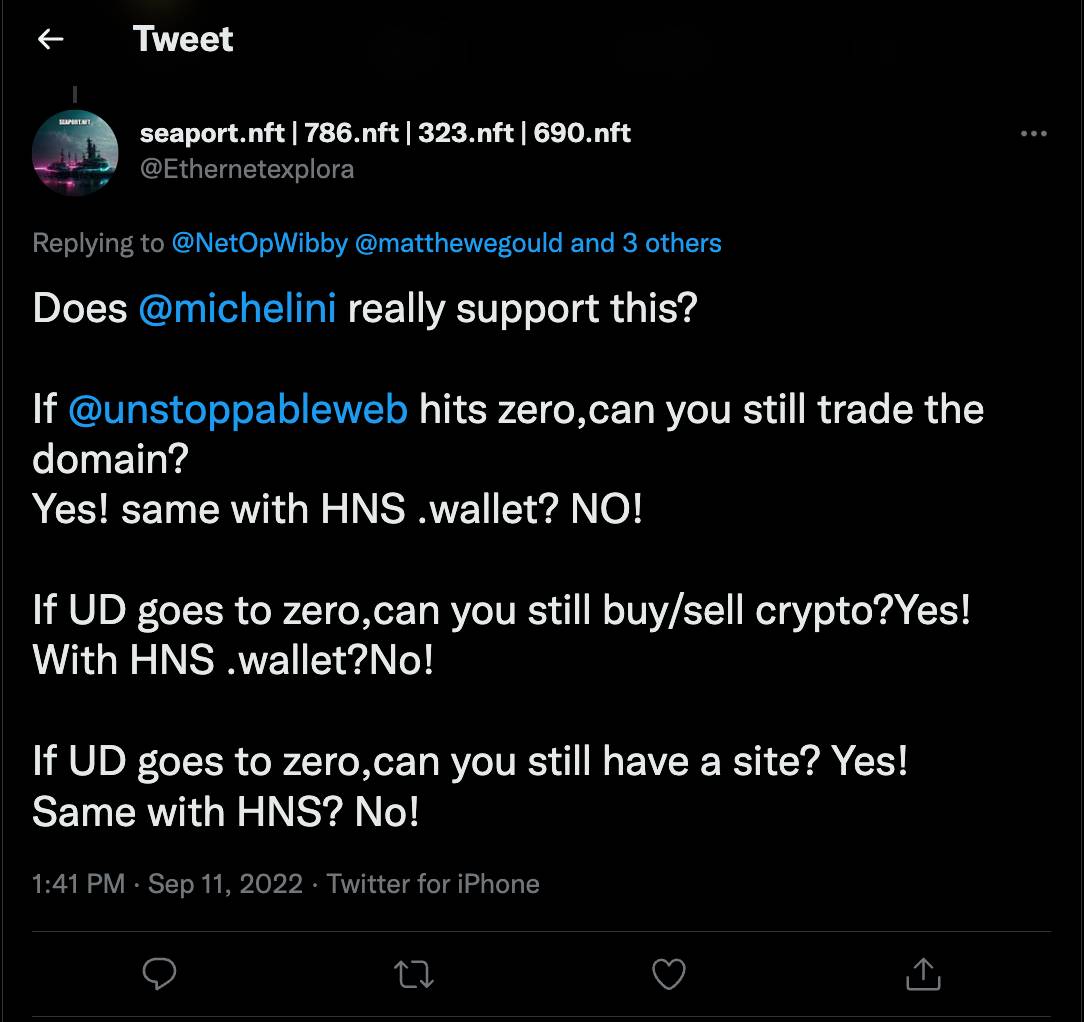This screenshot has width=1084, height=1022.
Task: Click the seaport.nft display name
Action: (386, 133)
